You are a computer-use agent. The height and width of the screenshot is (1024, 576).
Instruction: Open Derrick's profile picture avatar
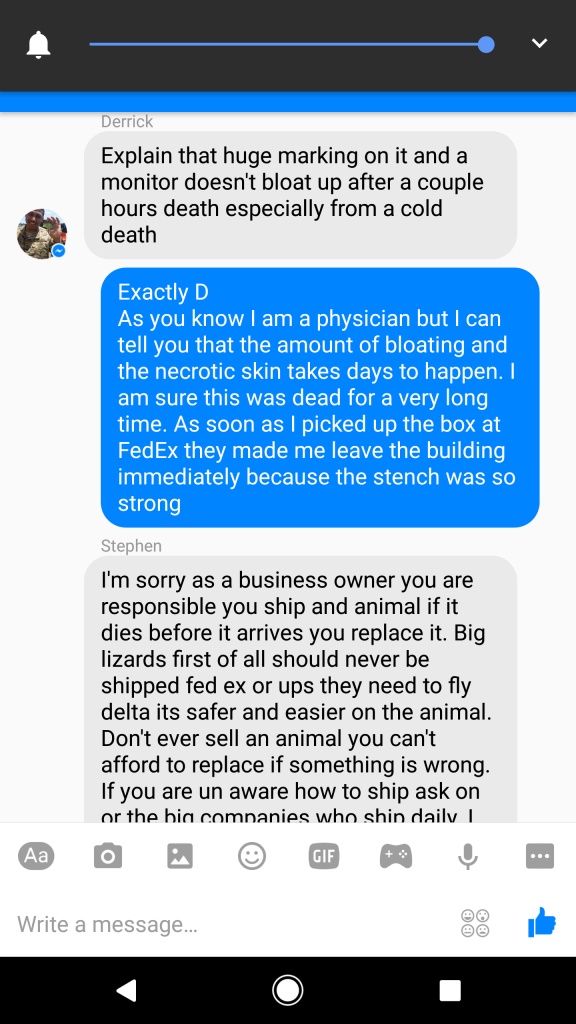(41, 234)
